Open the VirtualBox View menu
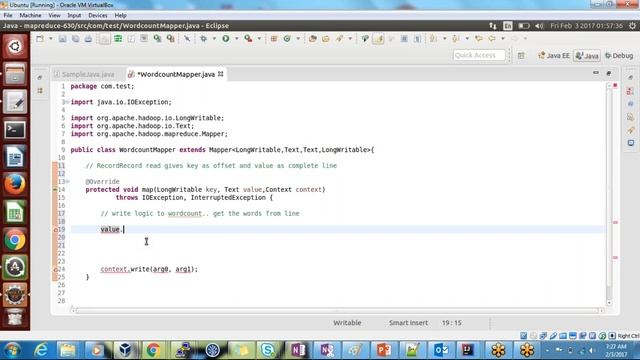 coord(54,16)
